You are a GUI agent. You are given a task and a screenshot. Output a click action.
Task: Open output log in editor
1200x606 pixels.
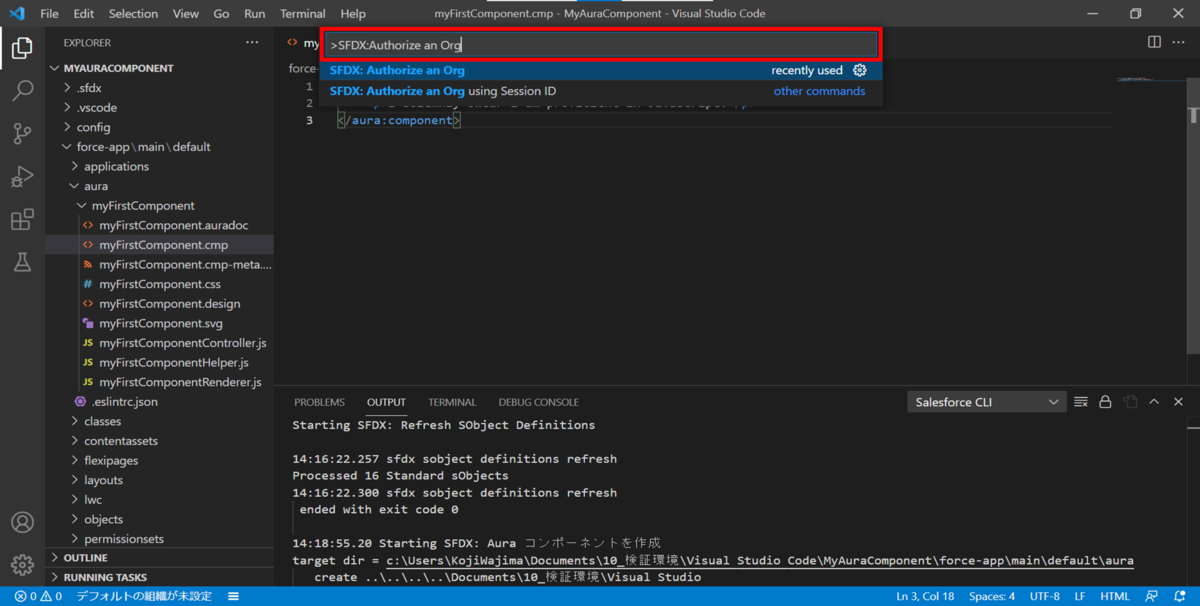click(1130, 402)
